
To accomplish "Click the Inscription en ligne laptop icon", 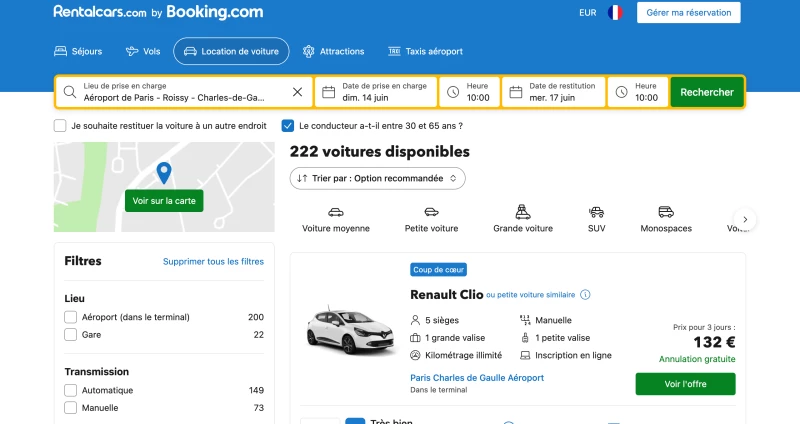I will (x=525, y=355).
